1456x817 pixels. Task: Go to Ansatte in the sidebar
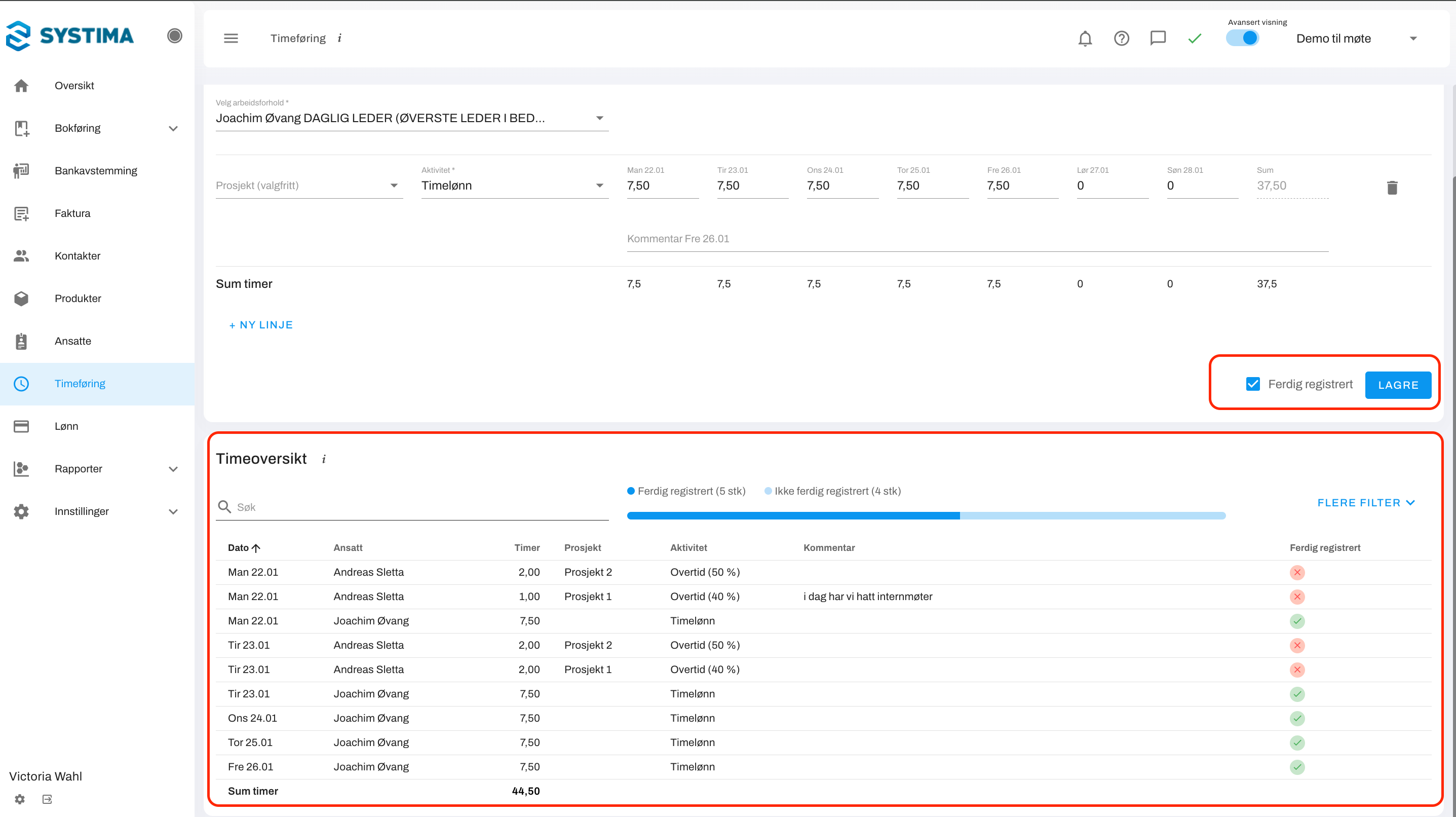(72, 341)
